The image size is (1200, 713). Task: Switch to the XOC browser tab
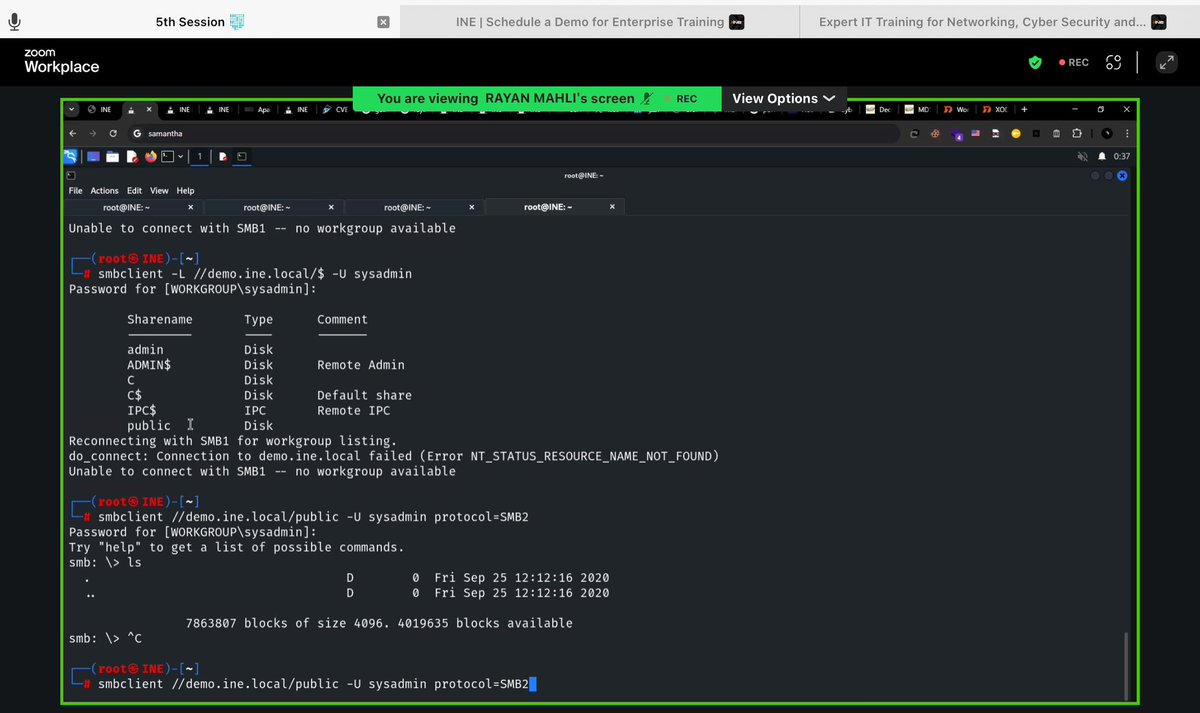tap(995, 109)
